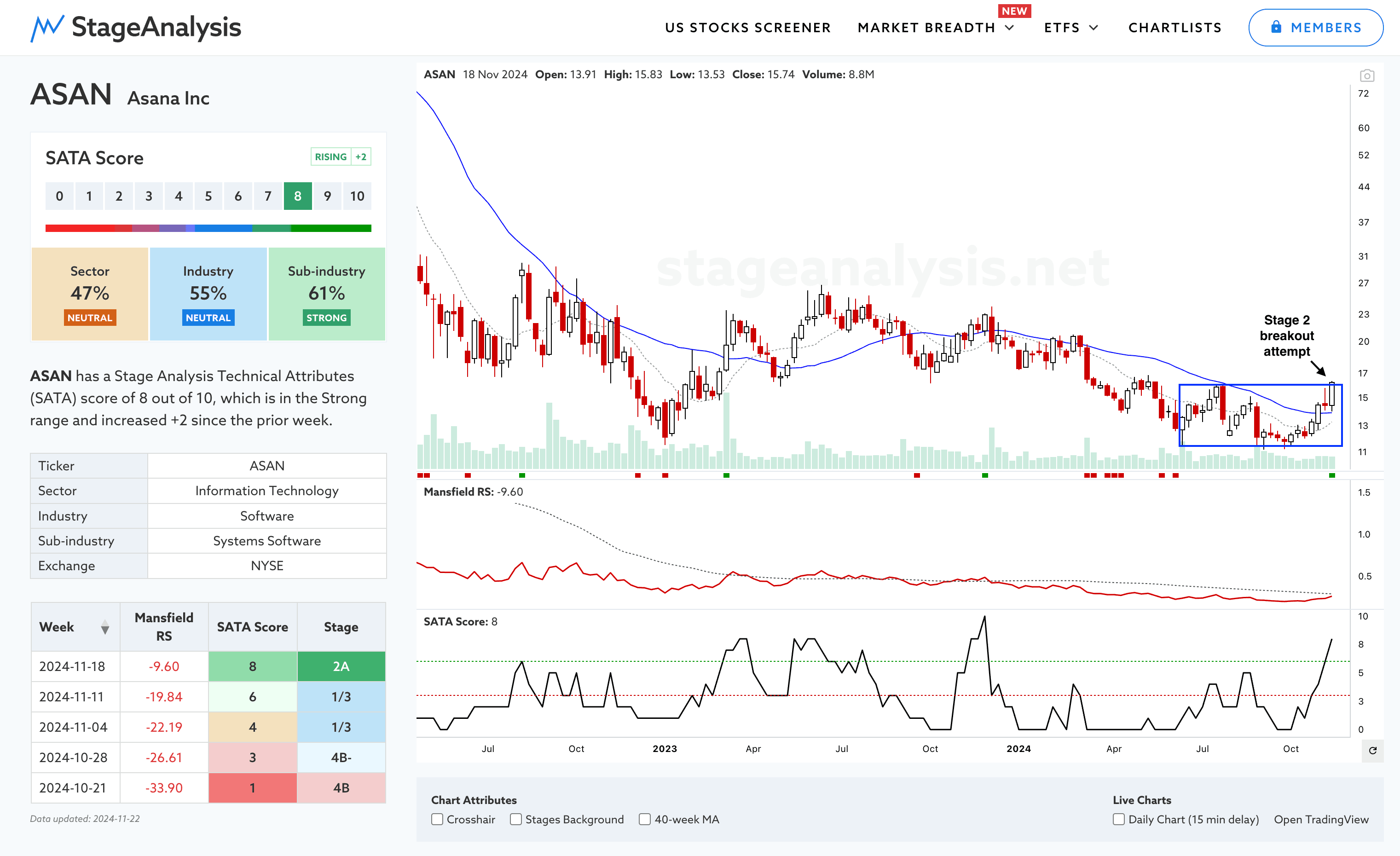Click the SATA Score column header
The width and height of the screenshot is (1400, 856).
[x=253, y=627]
